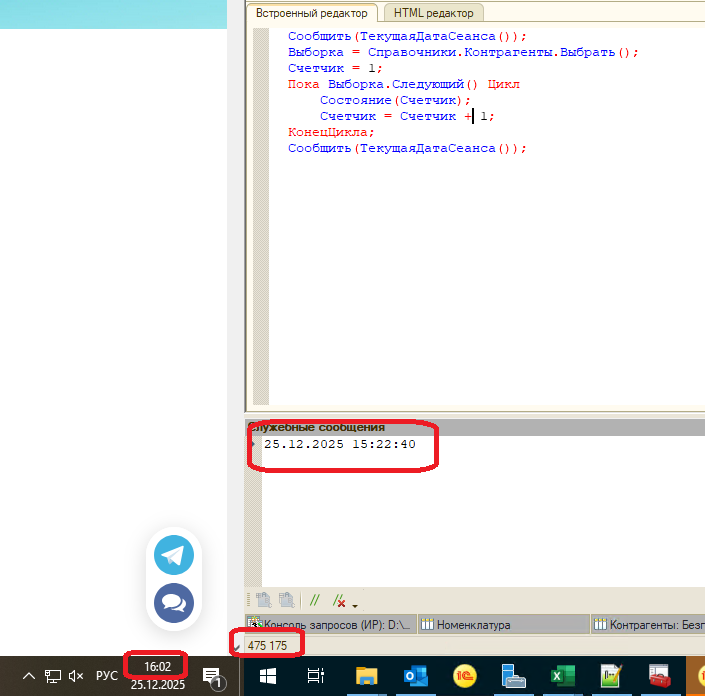Open Task View on the taskbar

316,675
